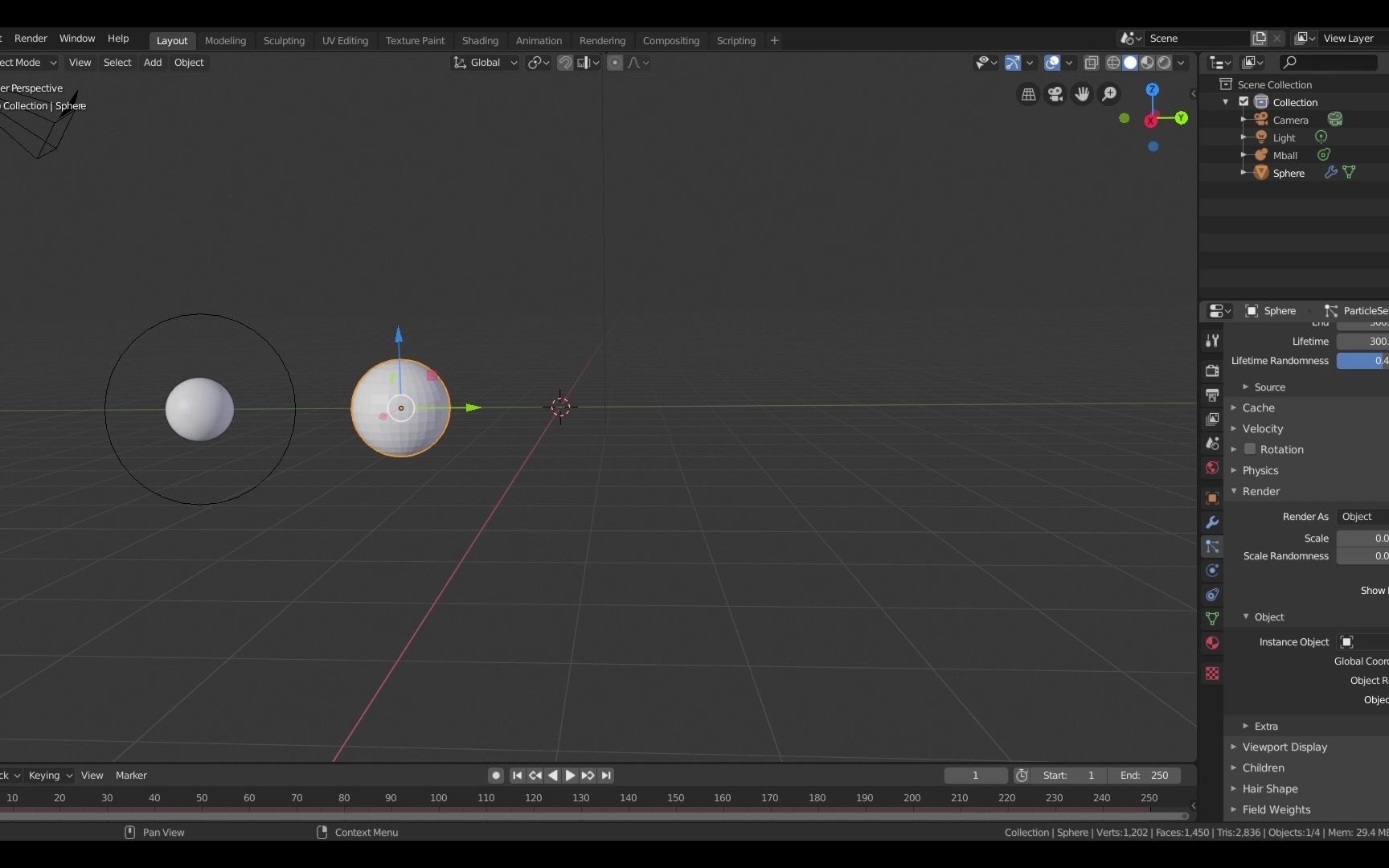Image resolution: width=1389 pixels, height=868 pixels.
Task: Switch to Material Properties tab
Action: (x=1212, y=643)
